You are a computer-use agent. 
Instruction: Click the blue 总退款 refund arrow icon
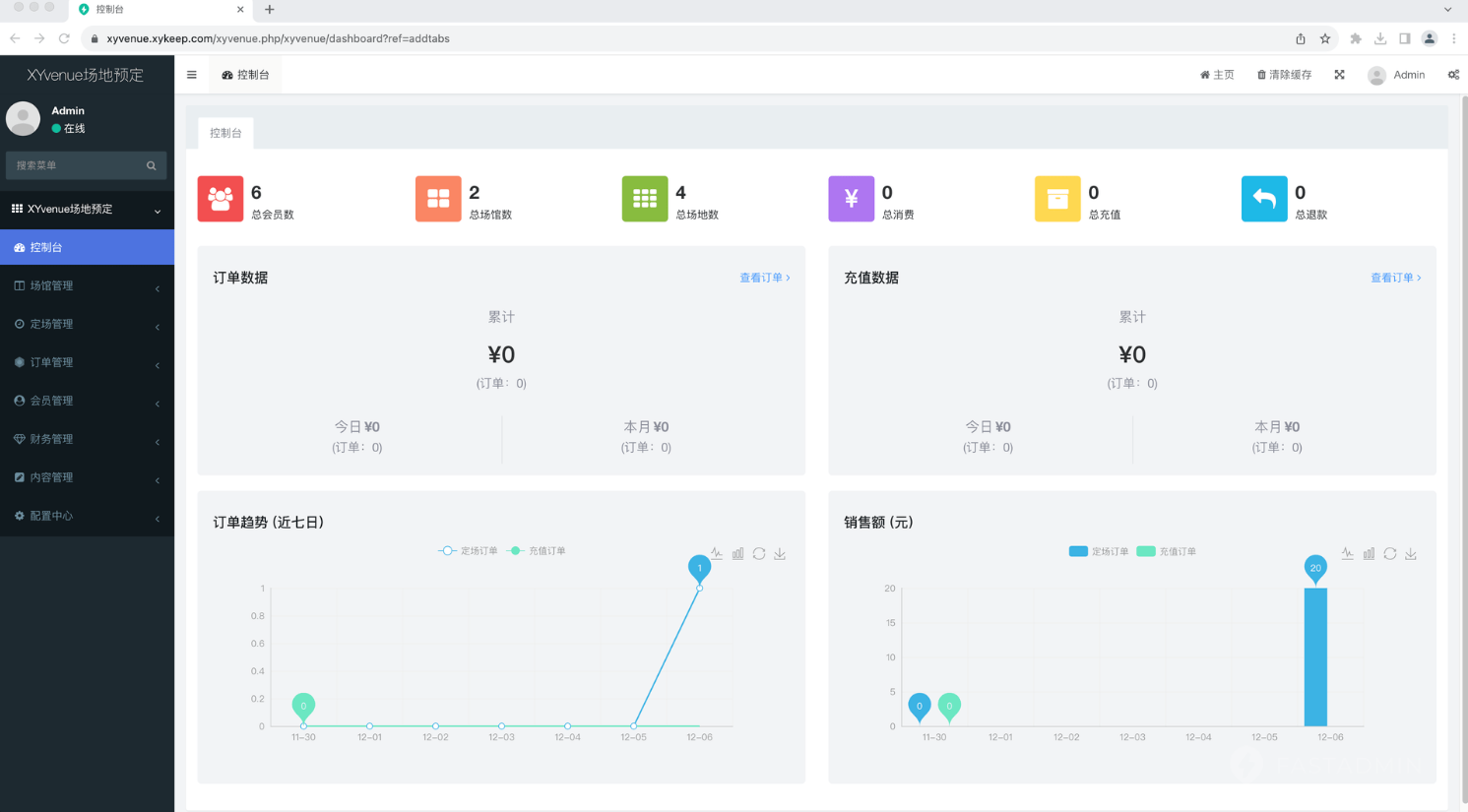click(x=1264, y=199)
